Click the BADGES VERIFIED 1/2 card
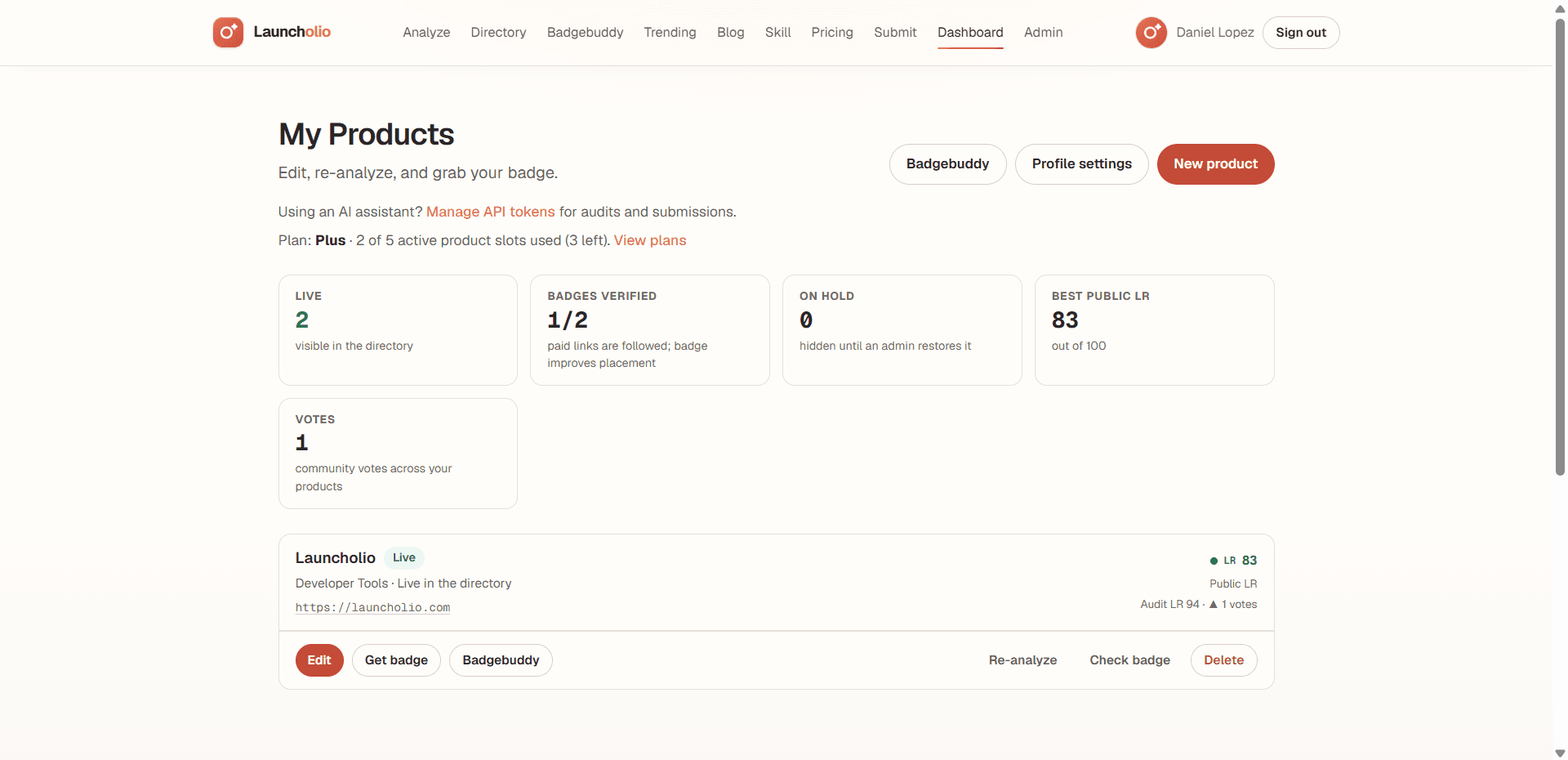Image resolution: width=1568 pixels, height=760 pixels. click(x=649, y=330)
